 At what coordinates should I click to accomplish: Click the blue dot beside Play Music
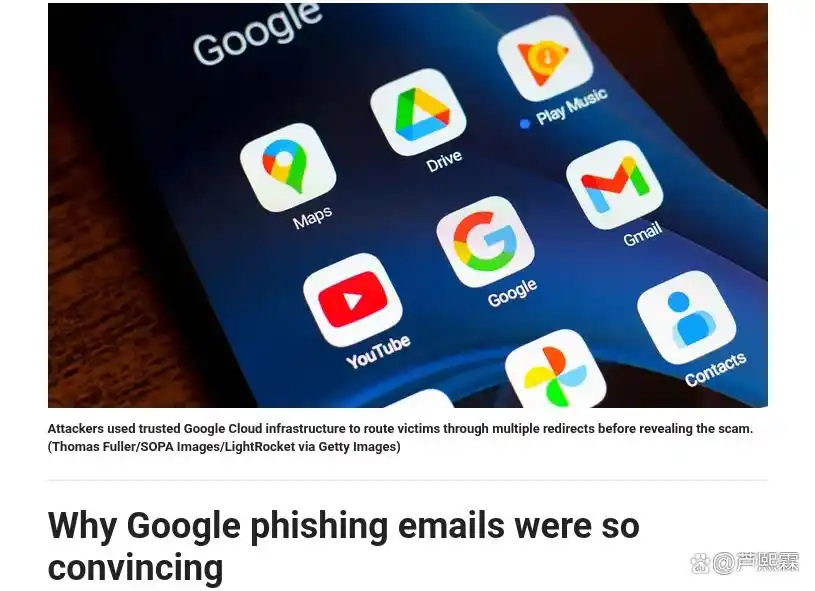click(525, 124)
